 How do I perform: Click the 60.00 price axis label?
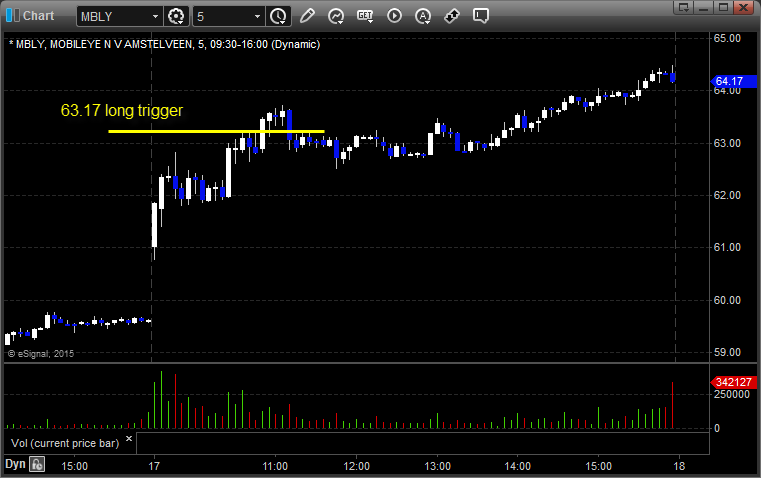tap(727, 300)
